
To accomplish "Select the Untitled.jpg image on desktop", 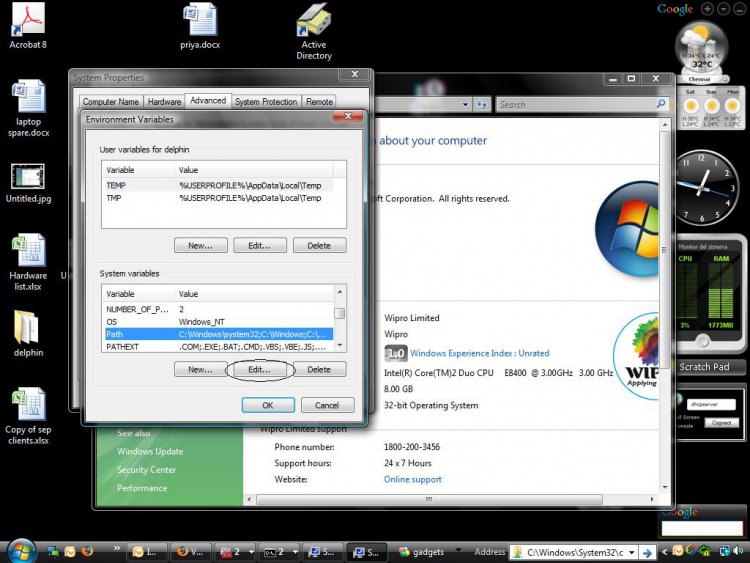I will (28, 183).
